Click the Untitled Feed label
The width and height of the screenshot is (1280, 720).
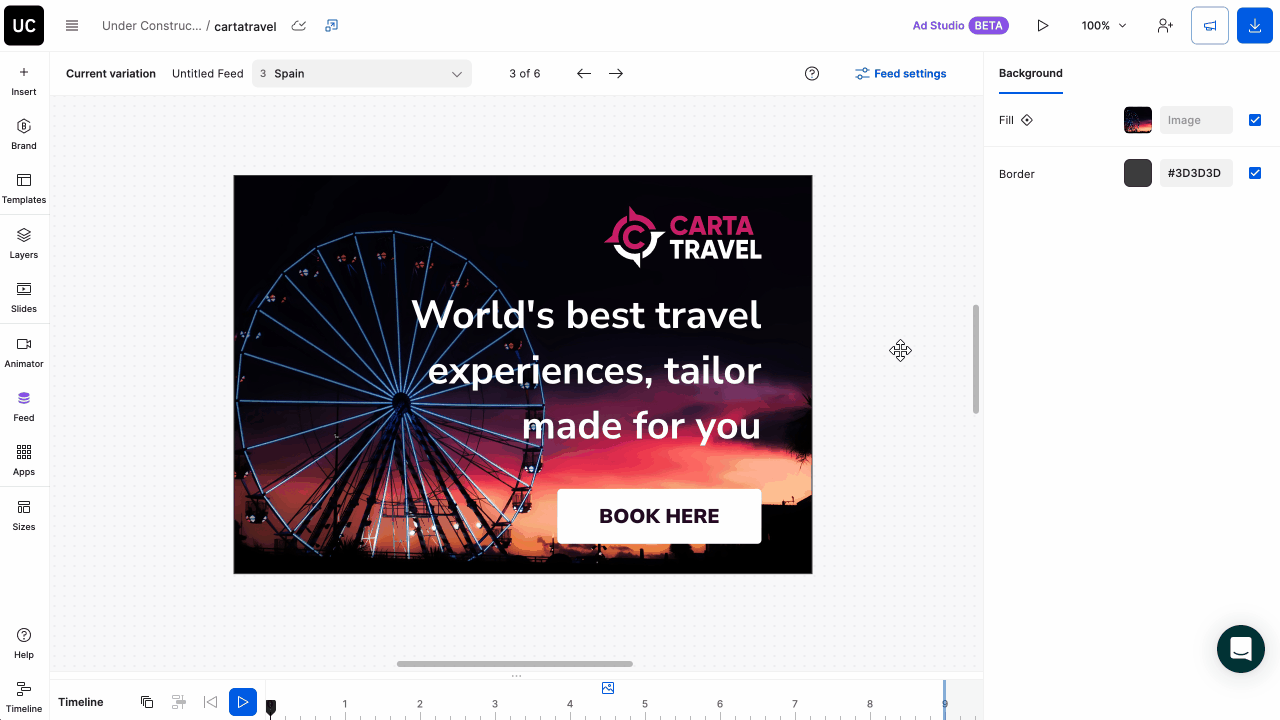click(x=207, y=74)
